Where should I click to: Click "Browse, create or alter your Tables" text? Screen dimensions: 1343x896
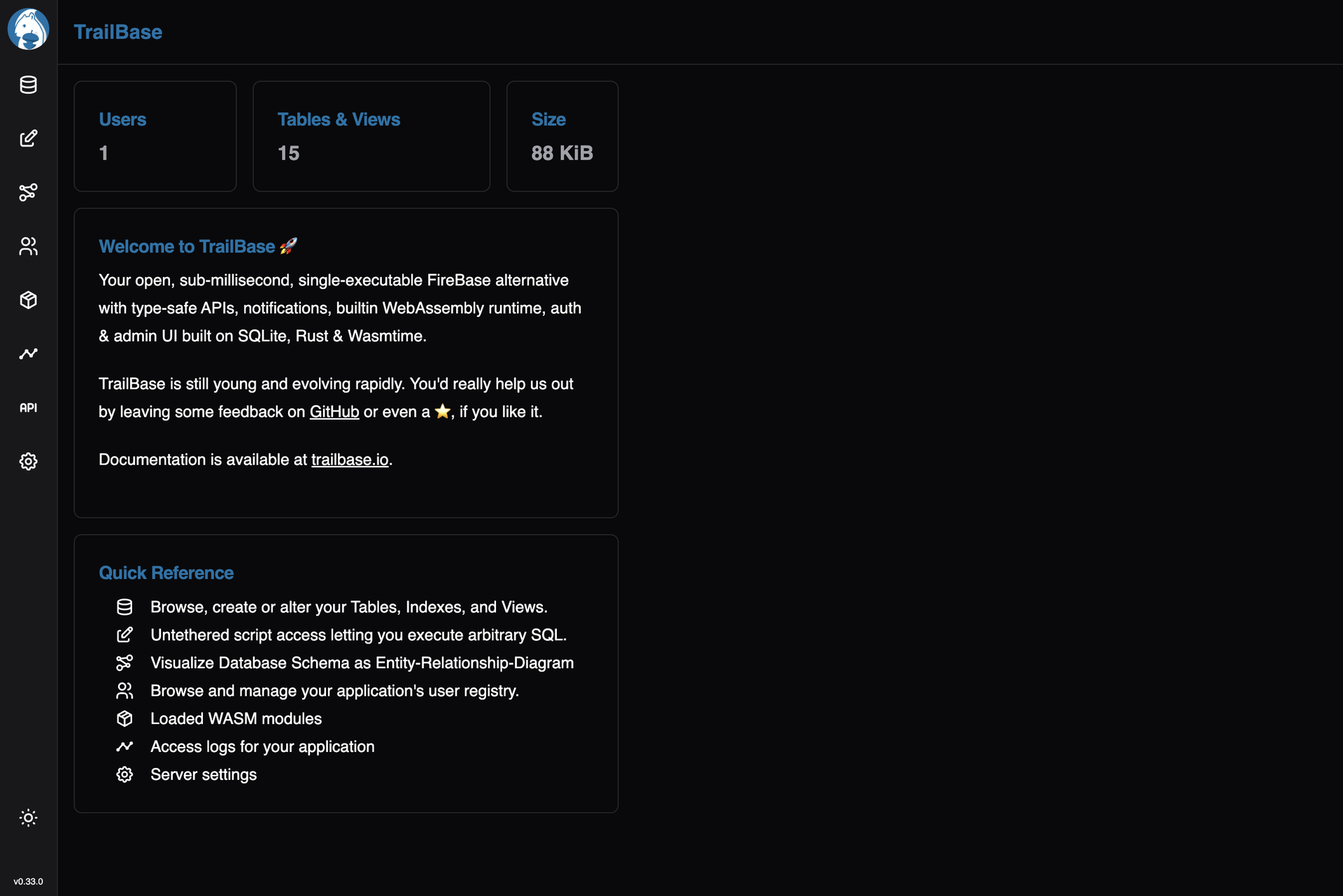tap(349, 607)
